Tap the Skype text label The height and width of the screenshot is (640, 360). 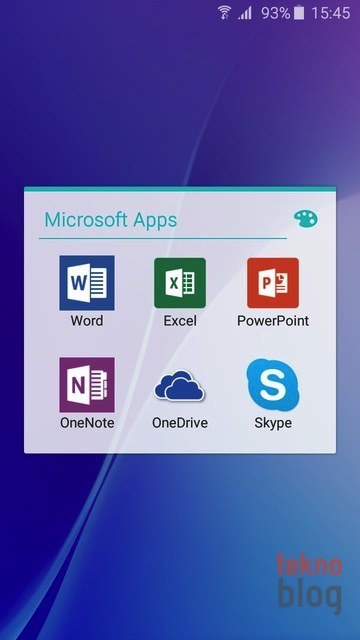[273, 423]
